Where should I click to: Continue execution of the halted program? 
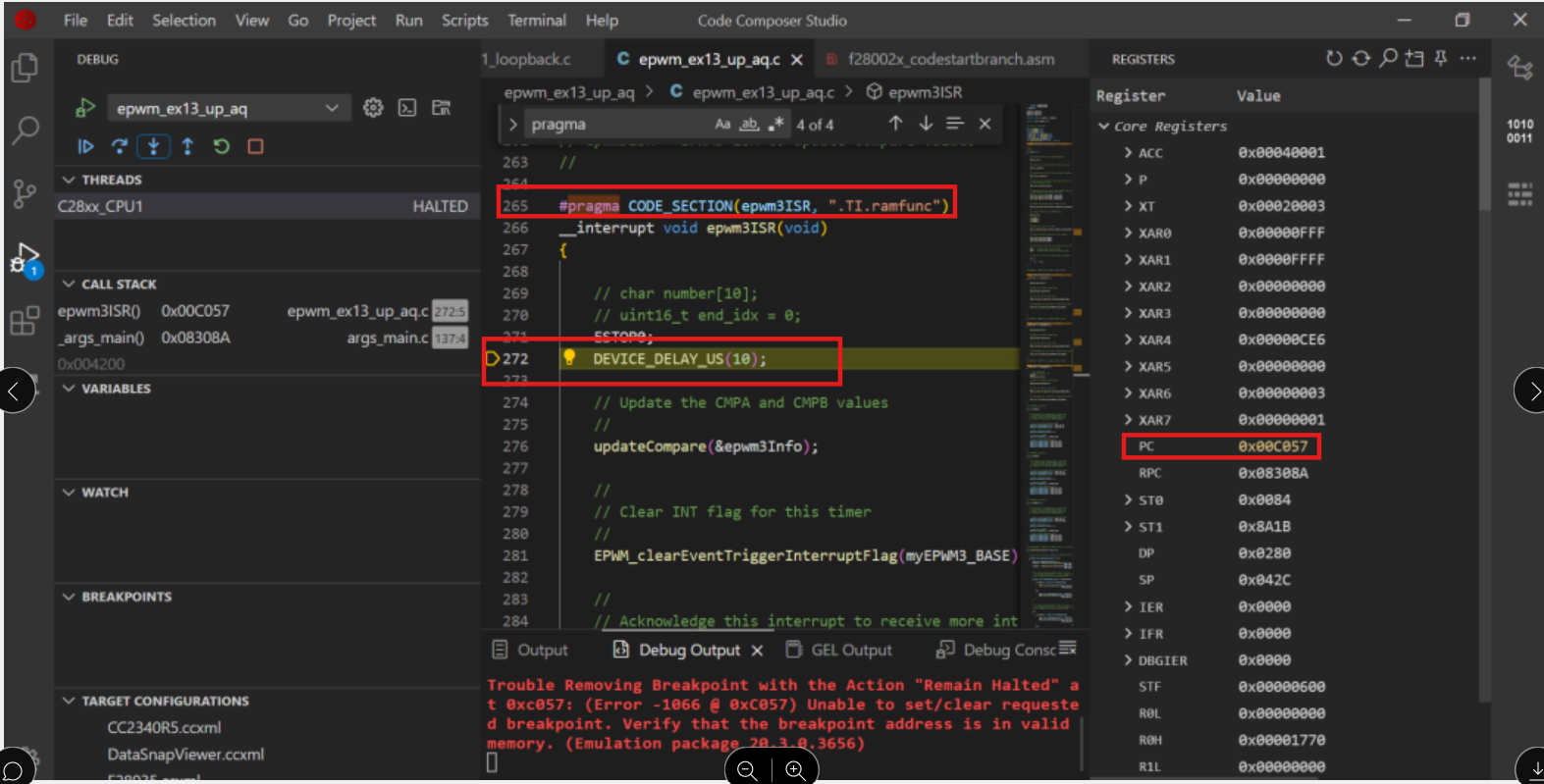click(86, 146)
